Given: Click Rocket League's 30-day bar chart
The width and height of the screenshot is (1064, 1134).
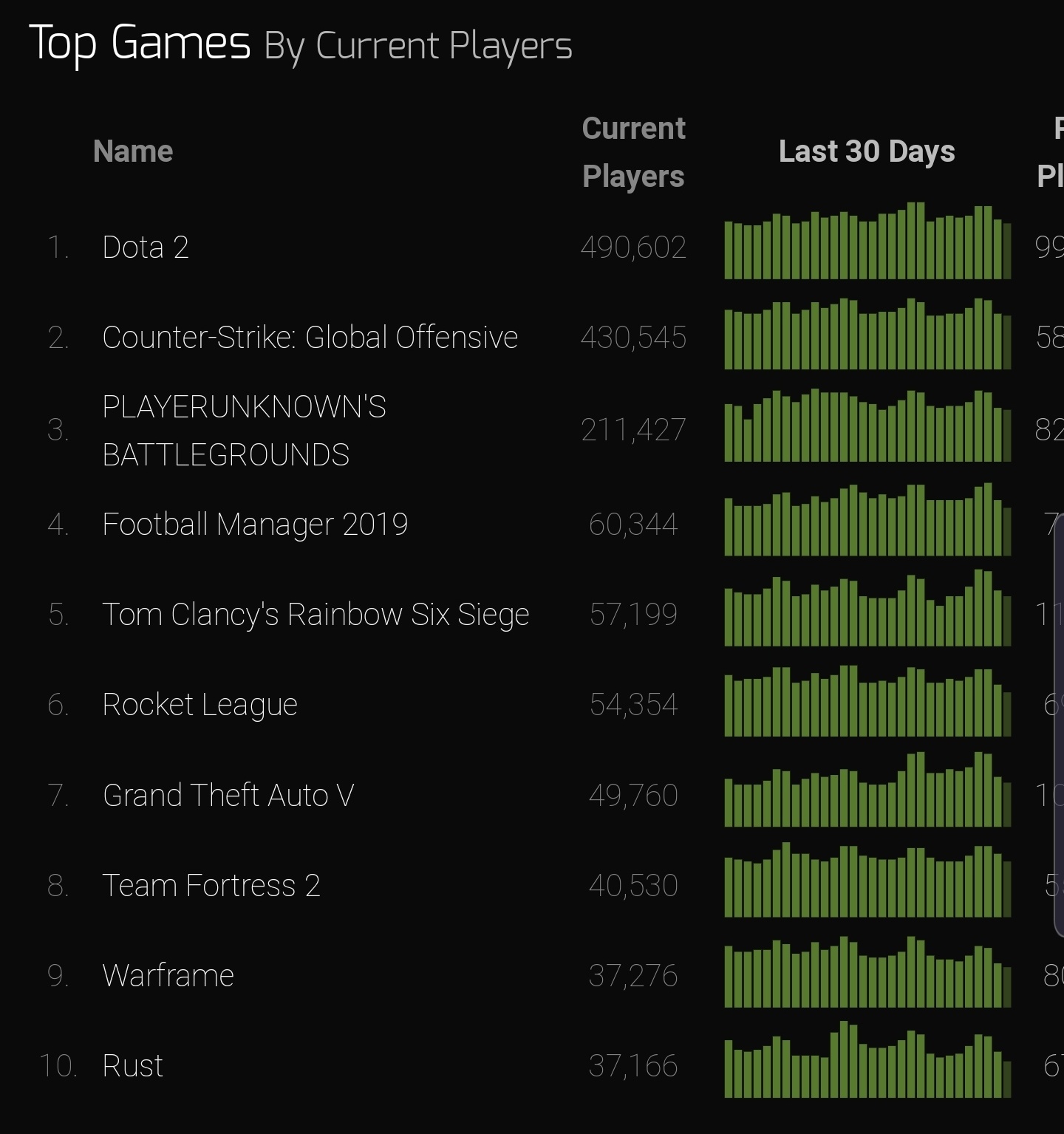Looking at the screenshot, I should (867, 701).
